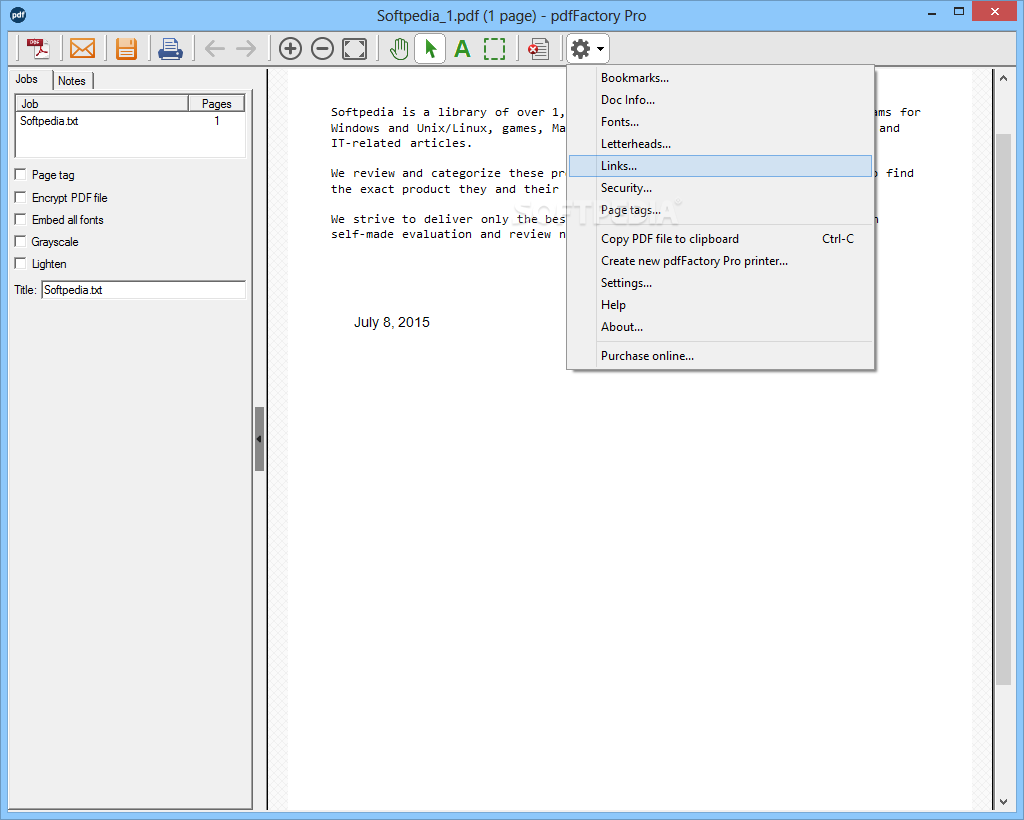Viewport: 1024px width, 820px height.
Task: Click the Job column header
Action: click(x=102, y=103)
